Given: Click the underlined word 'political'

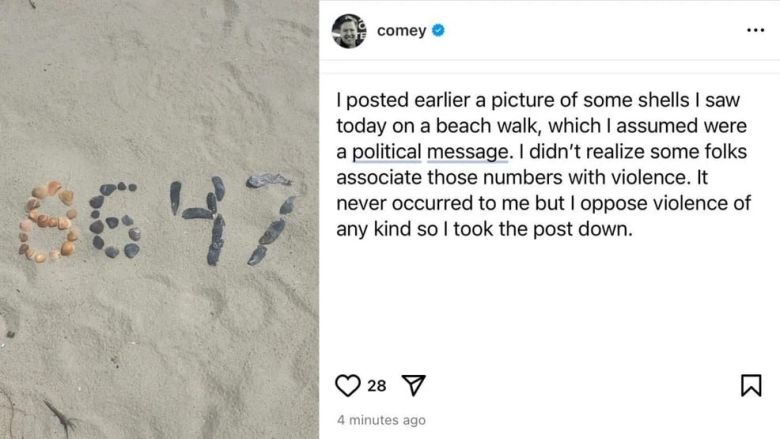Looking at the screenshot, I should (387, 152).
